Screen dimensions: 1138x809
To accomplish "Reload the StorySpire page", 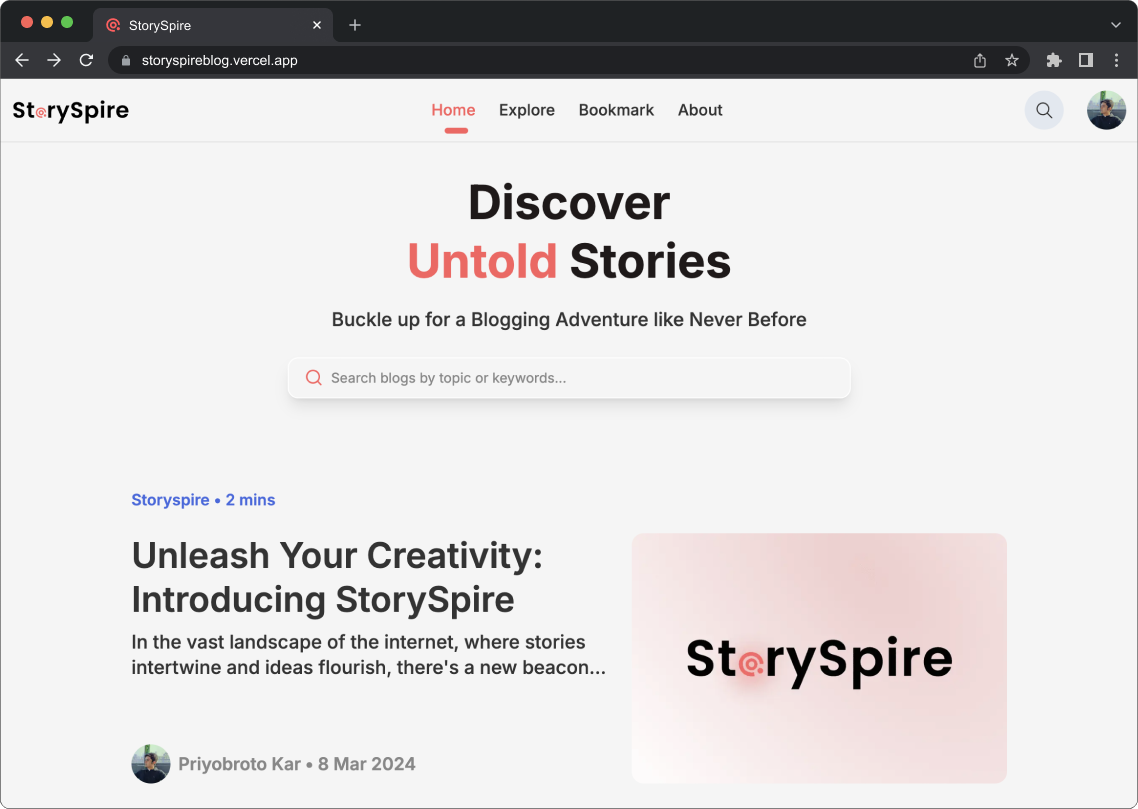I will click(x=86, y=60).
